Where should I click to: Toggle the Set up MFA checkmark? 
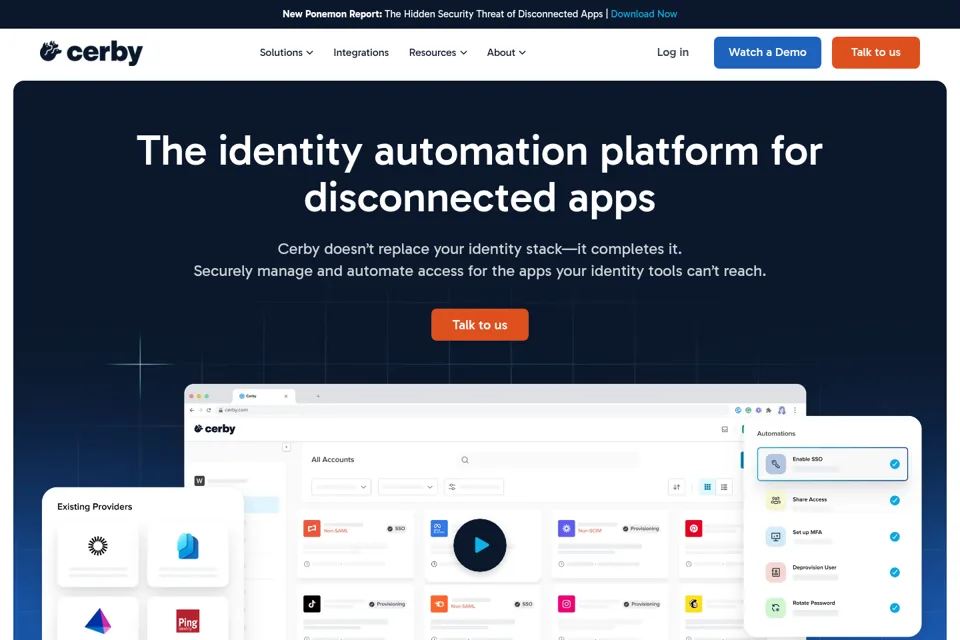pos(894,536)
